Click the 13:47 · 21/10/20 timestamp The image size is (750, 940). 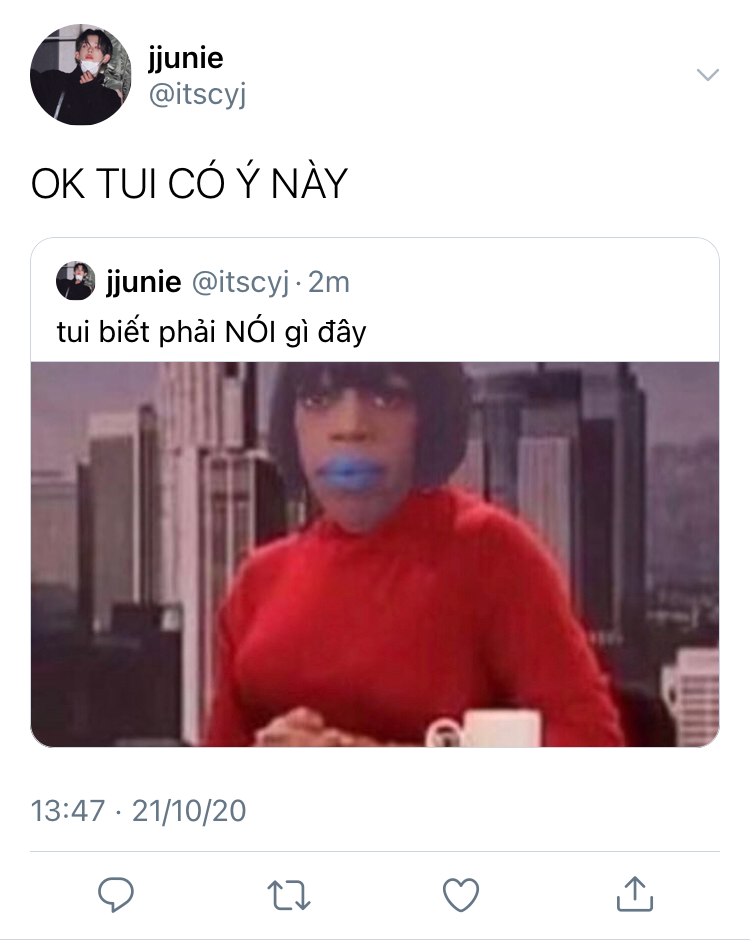coord(138,811)
